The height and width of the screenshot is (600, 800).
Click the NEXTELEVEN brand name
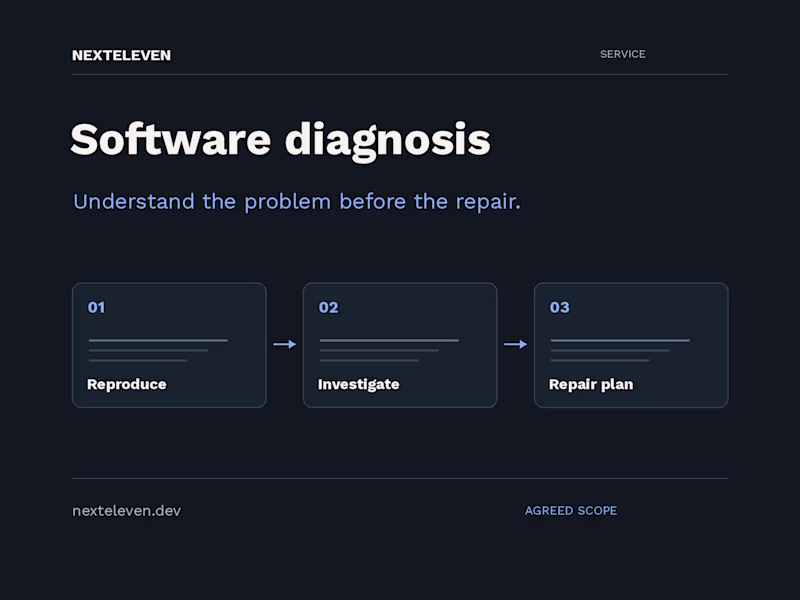click(121, 55)
